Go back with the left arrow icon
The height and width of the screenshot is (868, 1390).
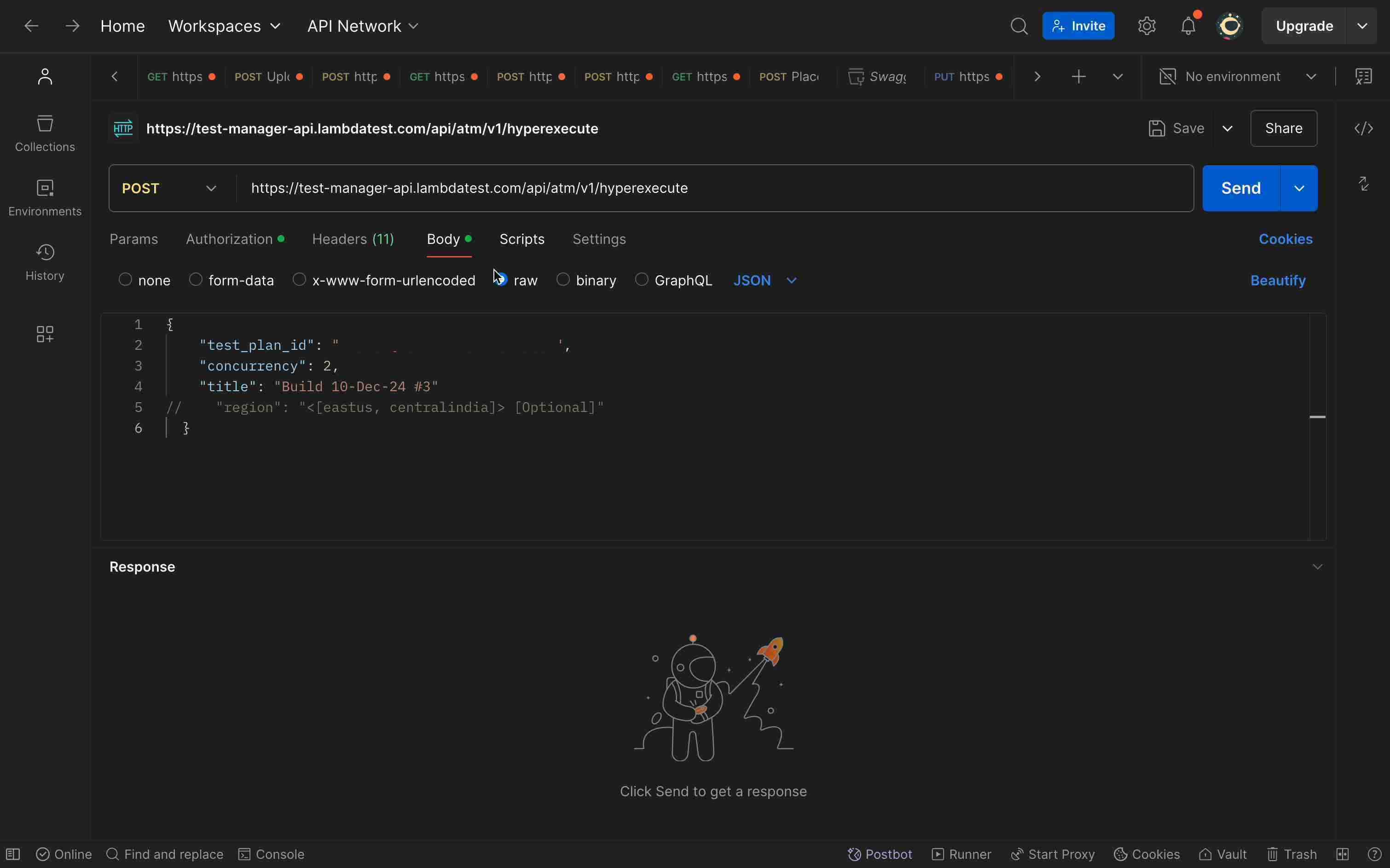point(31,26)
